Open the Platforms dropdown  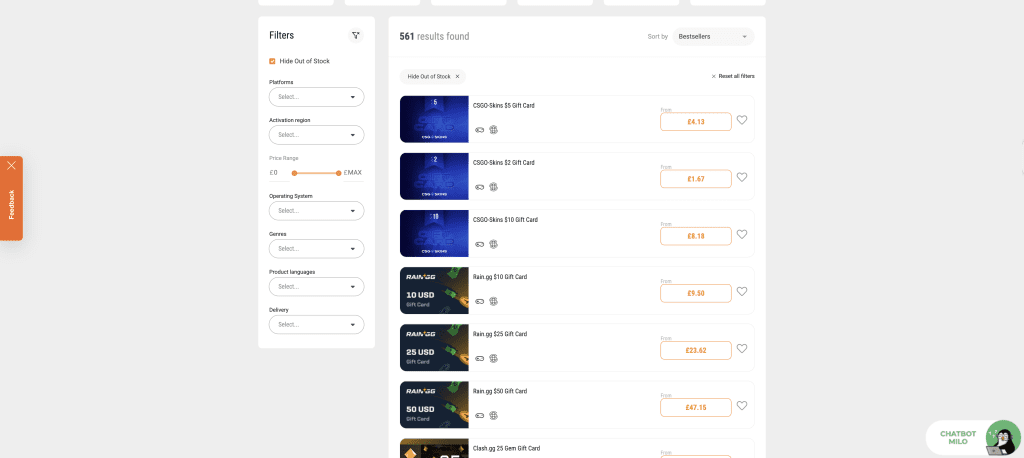[317, 97]
